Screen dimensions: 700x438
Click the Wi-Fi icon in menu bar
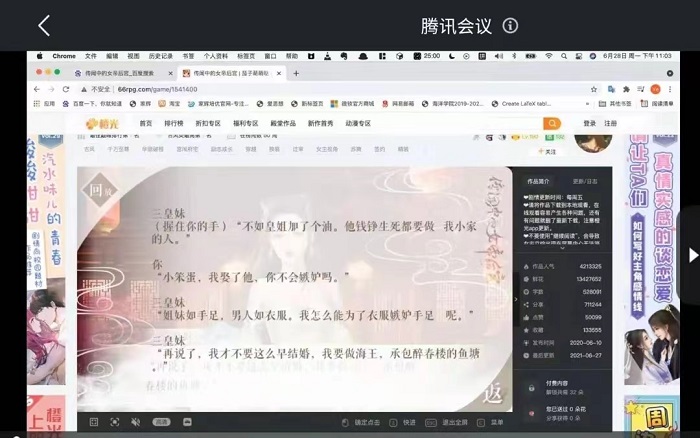549,56
